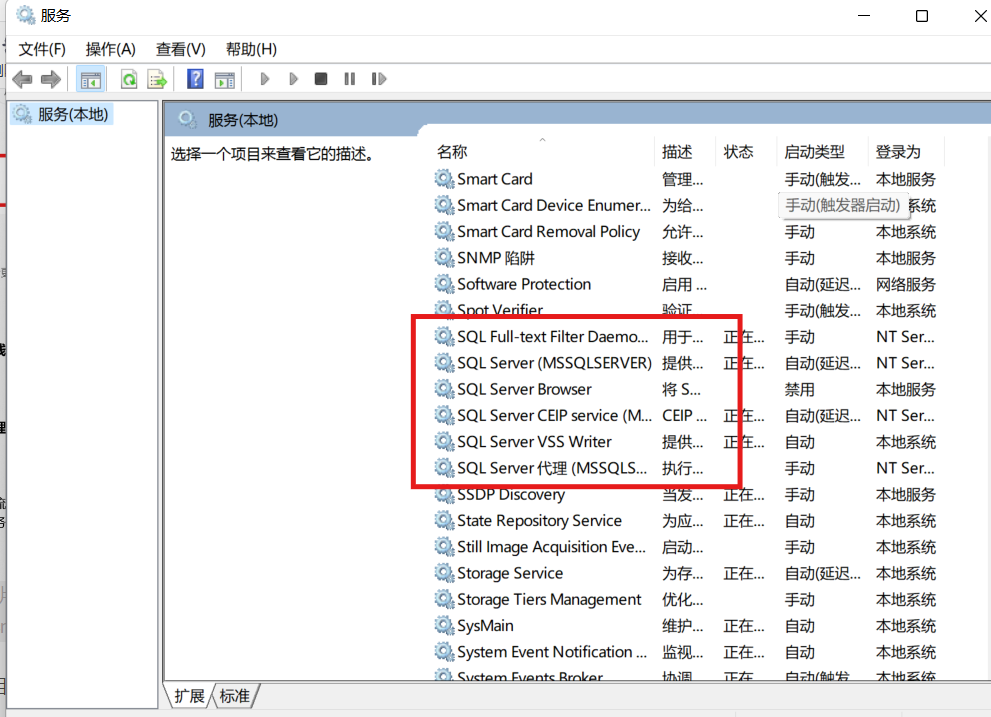The image size is (991, 717).
Task: Click the gear icon beside SQL Server VSS Writer
Action: click(x=444, y=441)
